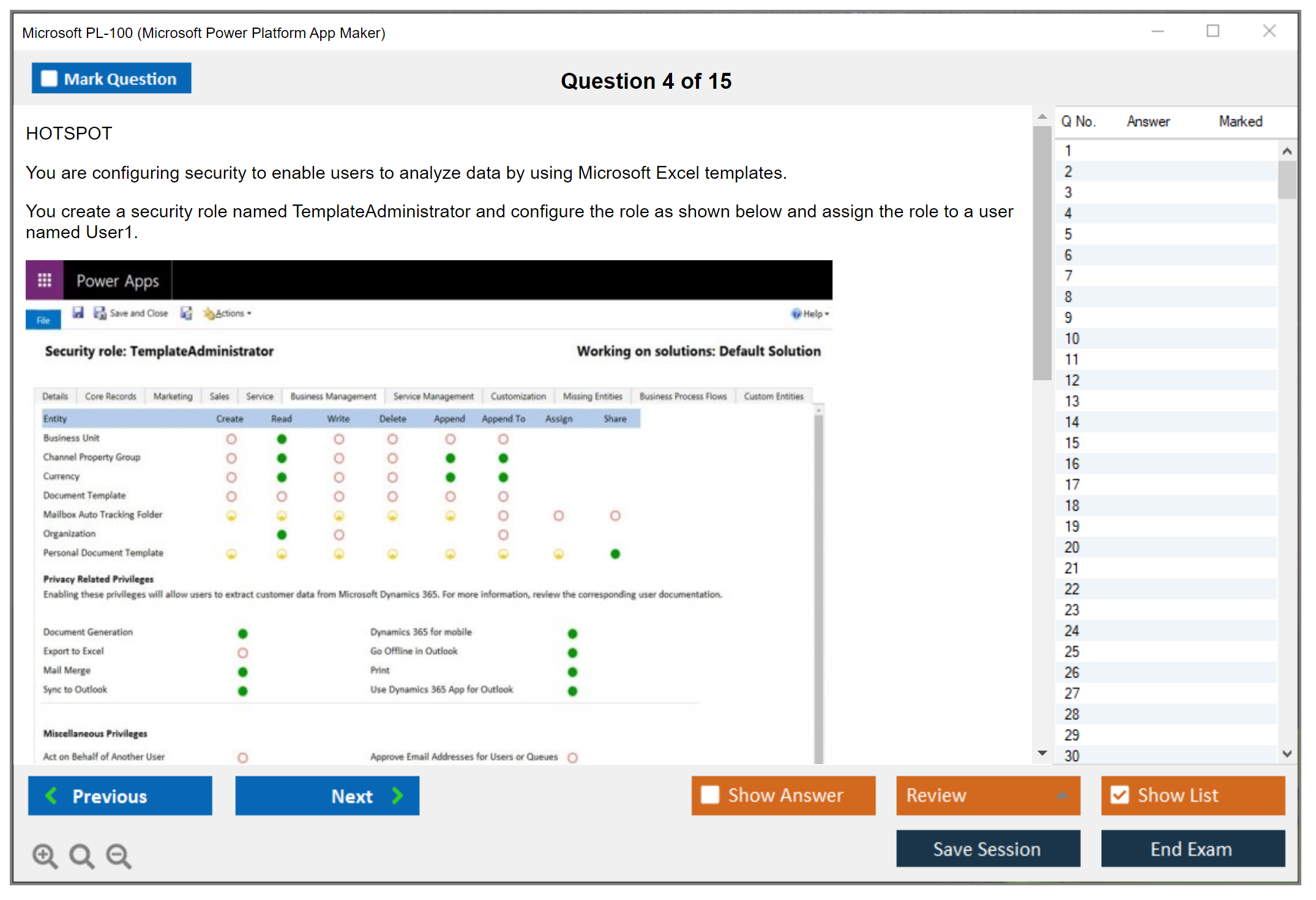The image size is (1316, 900).
Task: Uncheck the Show List checkbox
Action: 1120,795
